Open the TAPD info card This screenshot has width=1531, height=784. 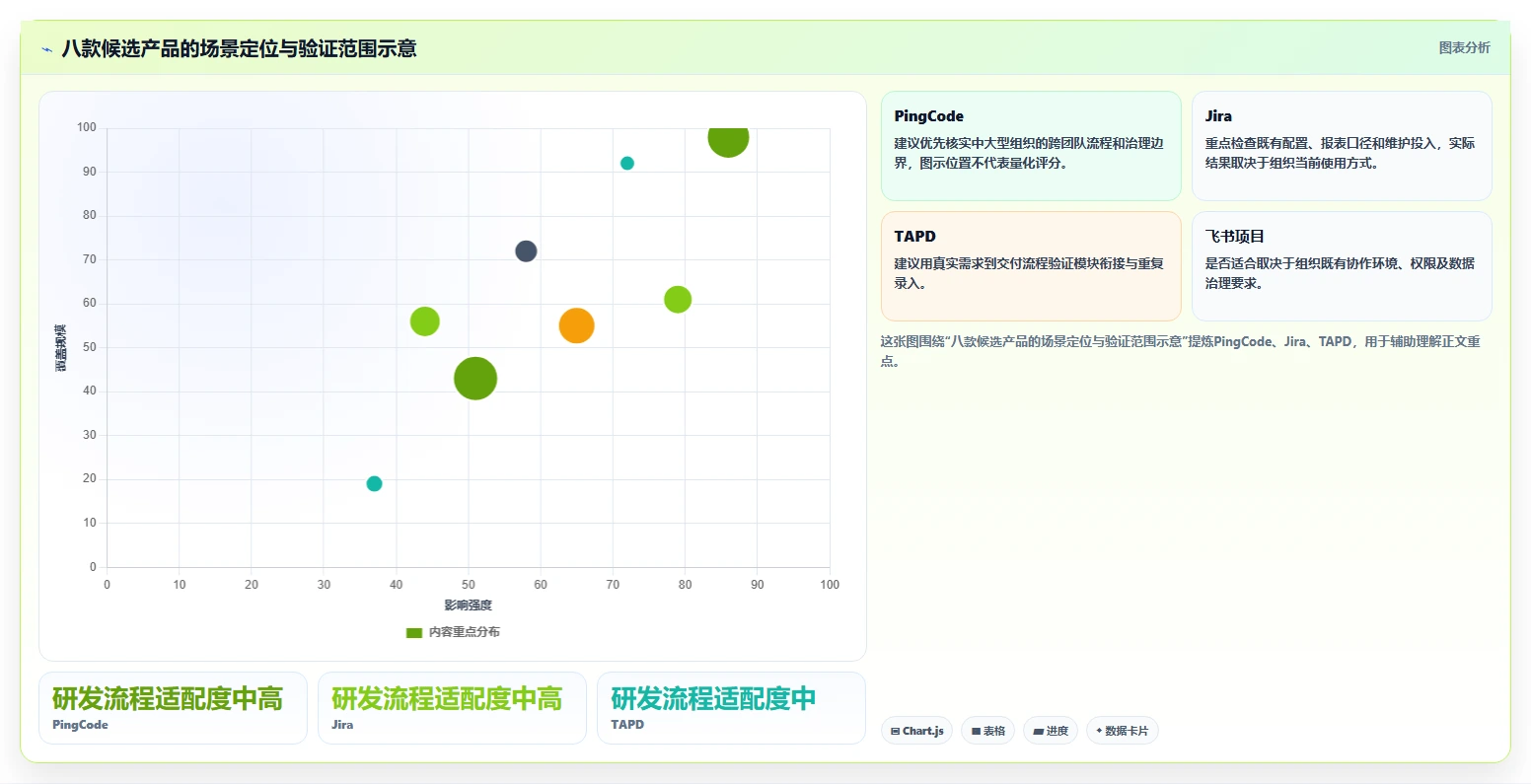[x=1031, y=266]
